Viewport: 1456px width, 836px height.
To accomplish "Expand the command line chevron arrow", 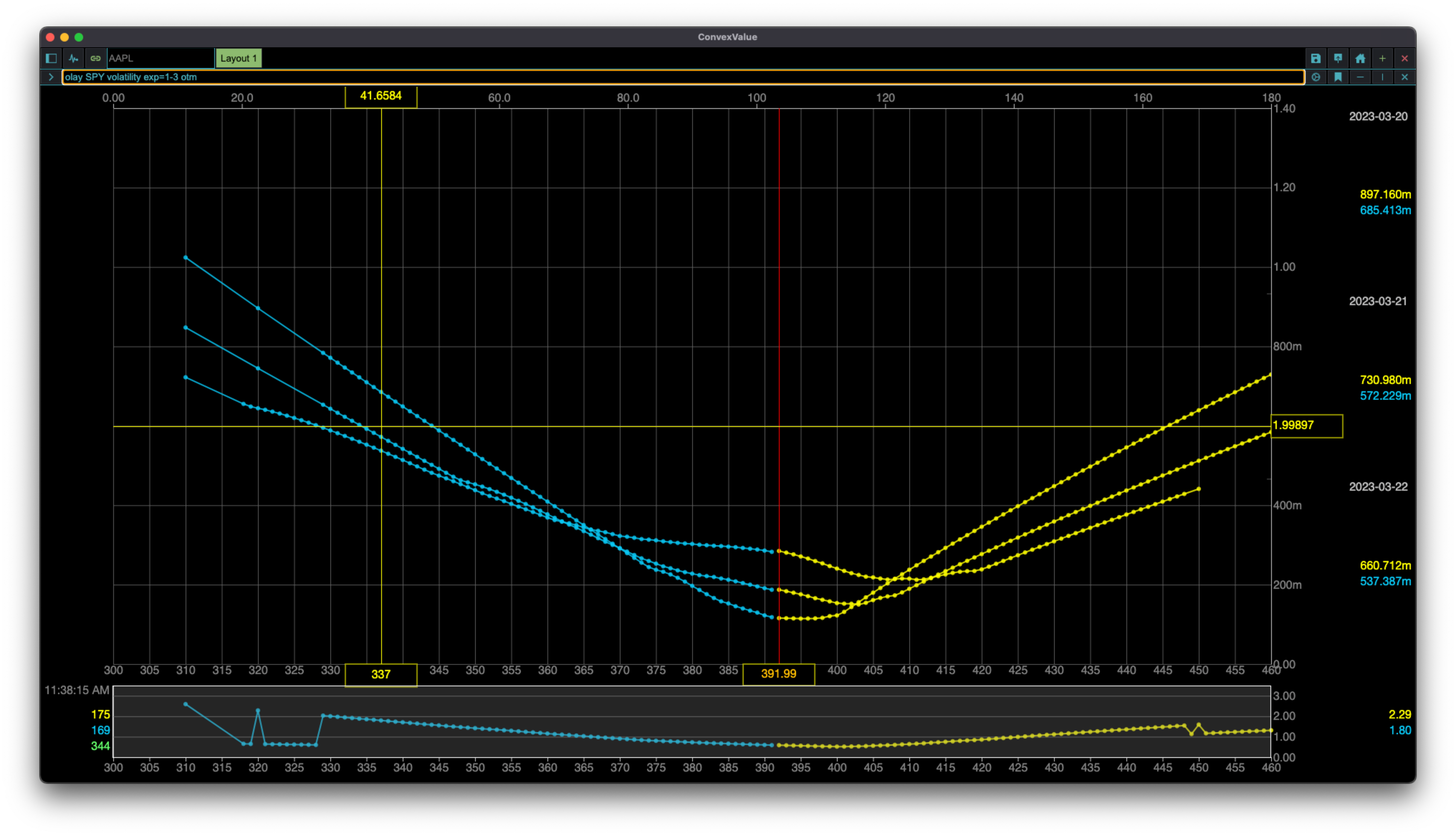I will [x=51, y=77].
